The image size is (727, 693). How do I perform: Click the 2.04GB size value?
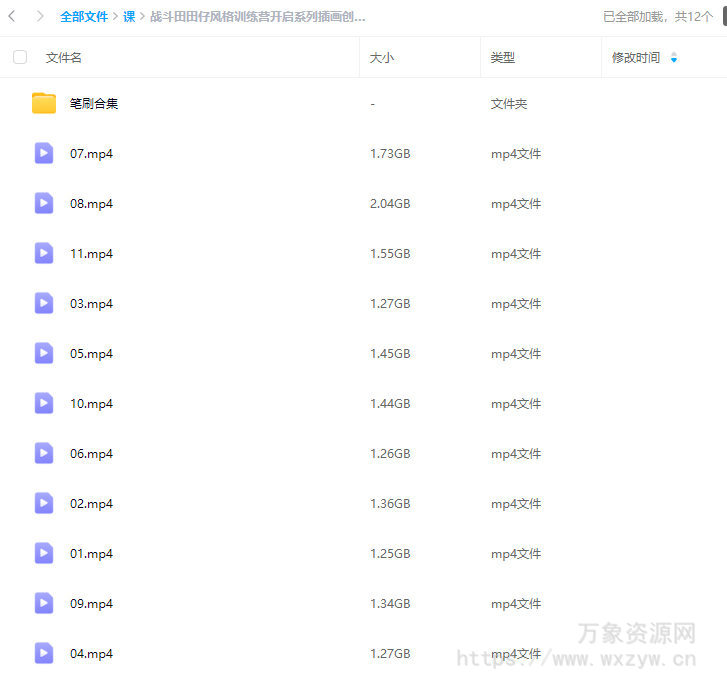click(390, 203)
